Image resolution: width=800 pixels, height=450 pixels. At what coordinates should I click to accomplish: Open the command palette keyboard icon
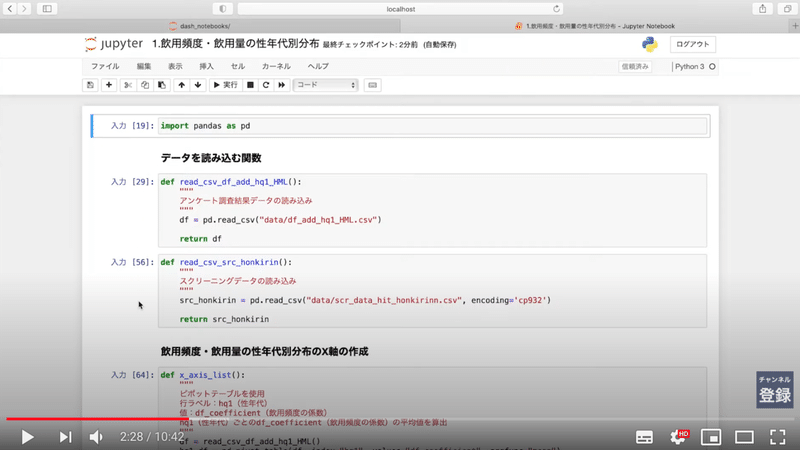click(x=372, y=85)
